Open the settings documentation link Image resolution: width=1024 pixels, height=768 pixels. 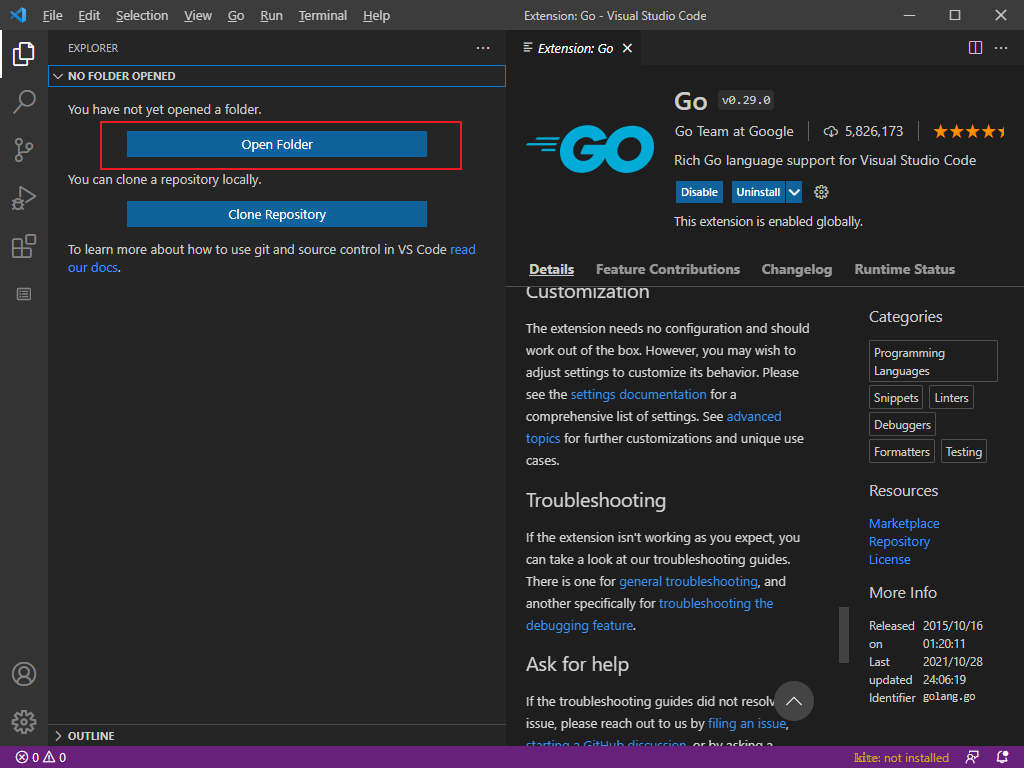point(638,394)
